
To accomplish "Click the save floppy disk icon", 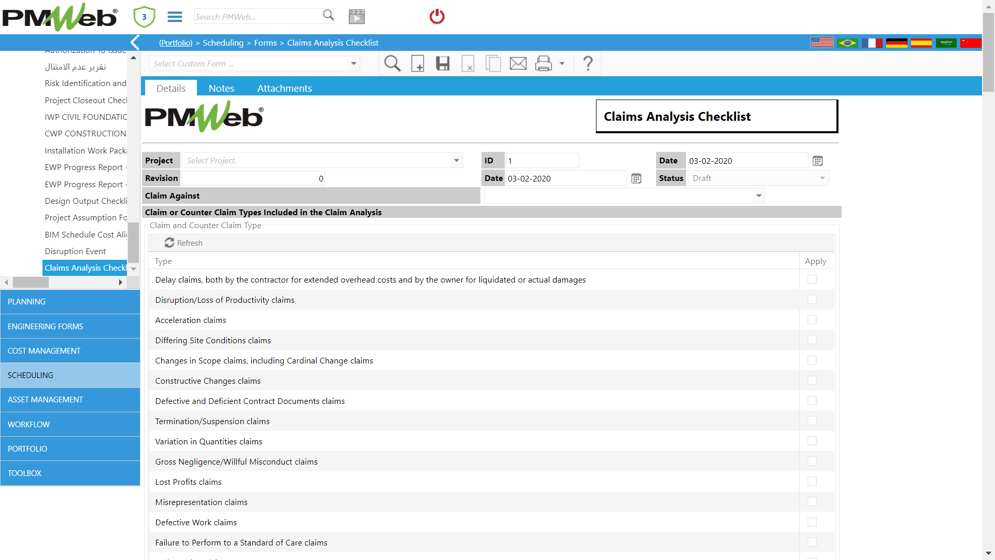I will 443,64.
